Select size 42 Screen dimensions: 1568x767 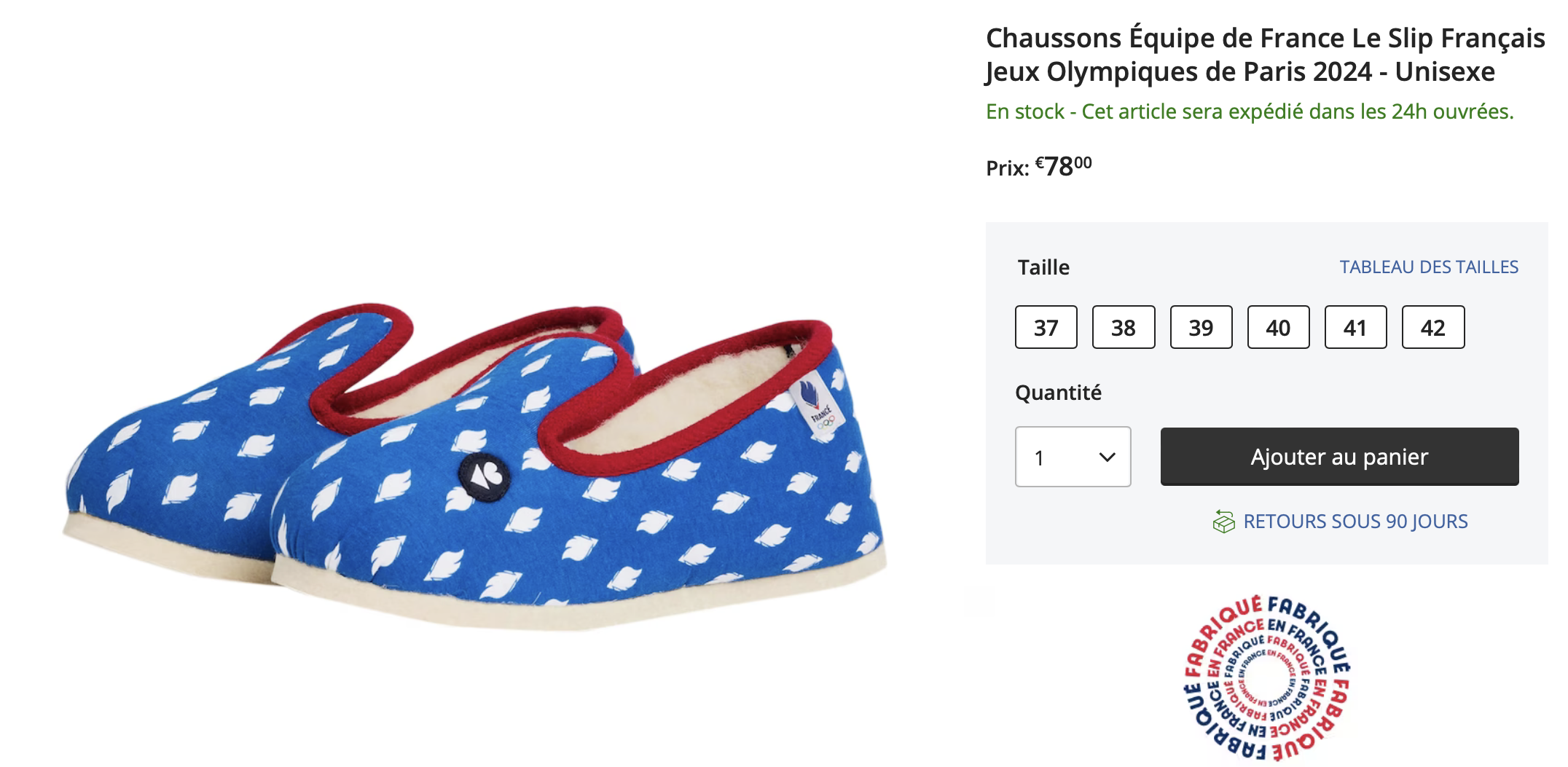1432,328
